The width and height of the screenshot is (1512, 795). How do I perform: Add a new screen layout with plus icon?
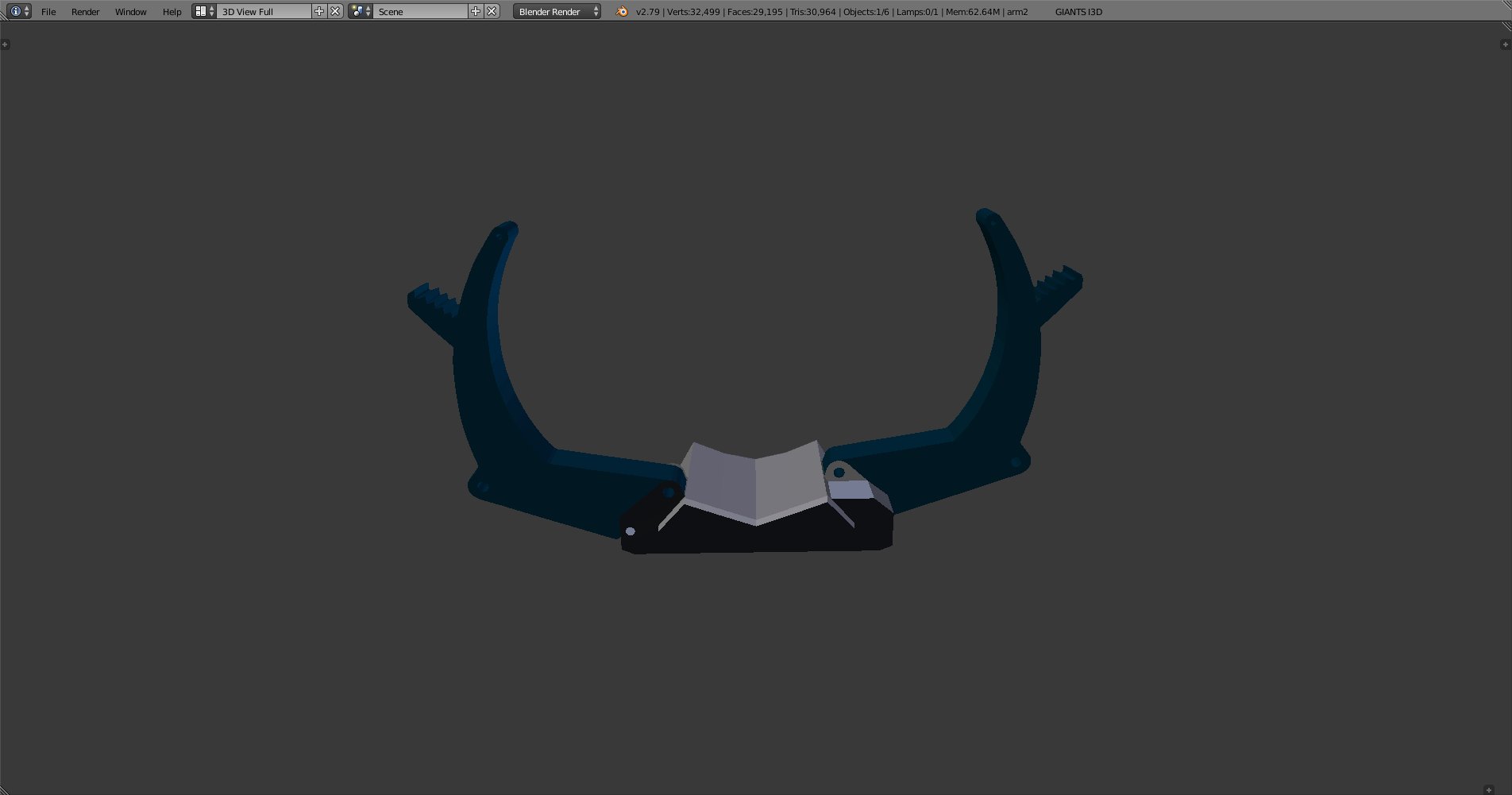[319, 11]
